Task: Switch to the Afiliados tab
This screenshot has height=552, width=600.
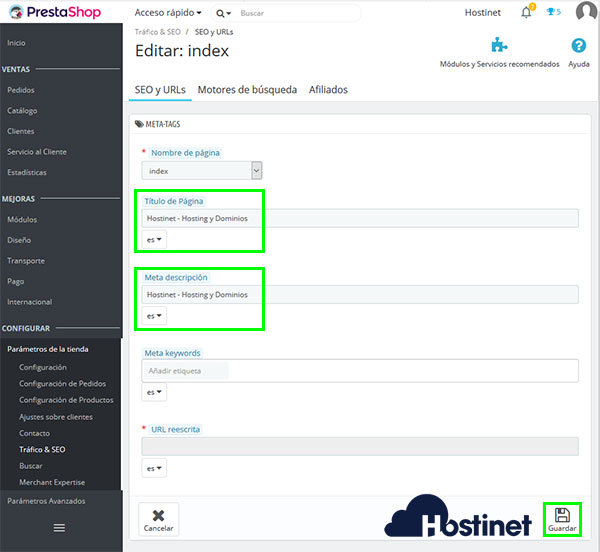Action: click(328, 90)
